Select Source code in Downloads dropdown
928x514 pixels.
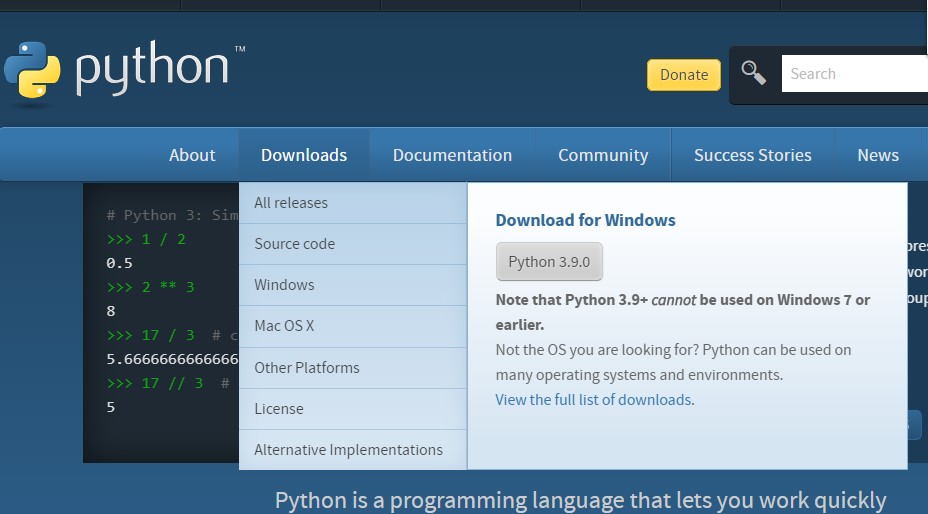(x=295, y=244)
